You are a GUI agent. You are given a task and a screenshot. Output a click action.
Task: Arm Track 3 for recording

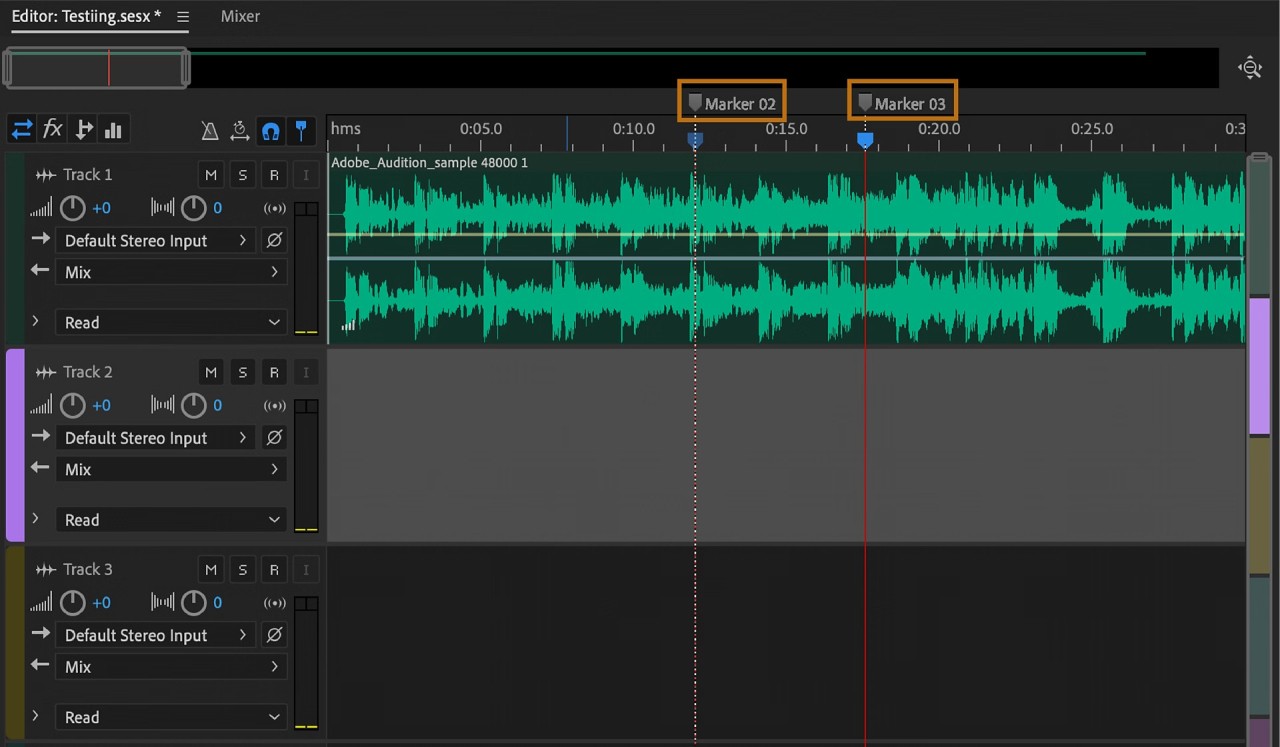click(x=274, y=570)
